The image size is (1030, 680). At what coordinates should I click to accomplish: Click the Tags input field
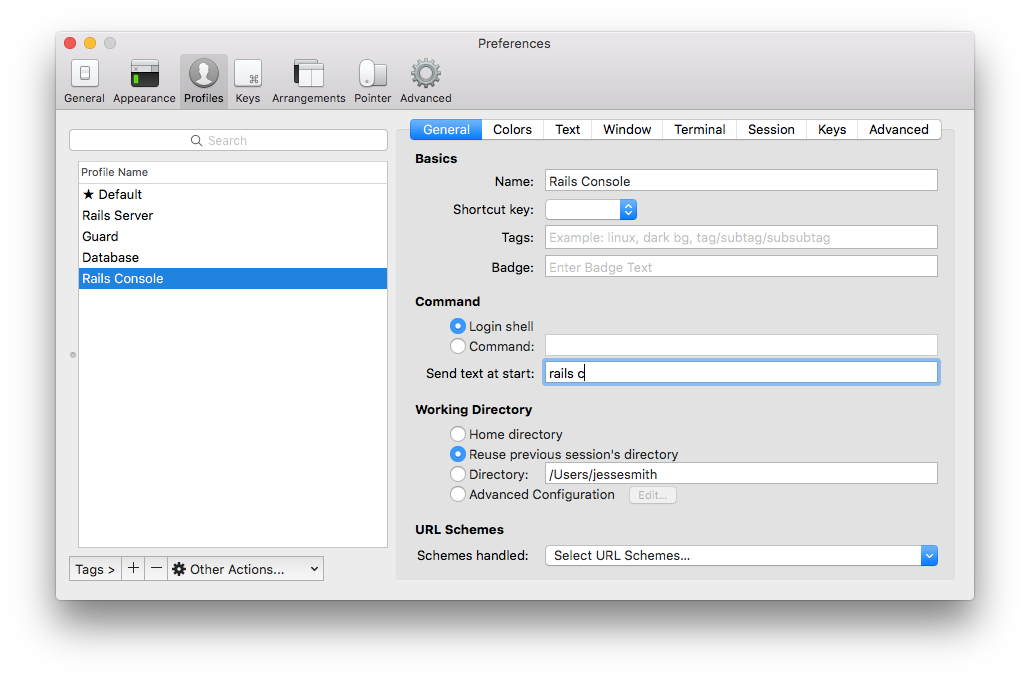tap(741, 237)
